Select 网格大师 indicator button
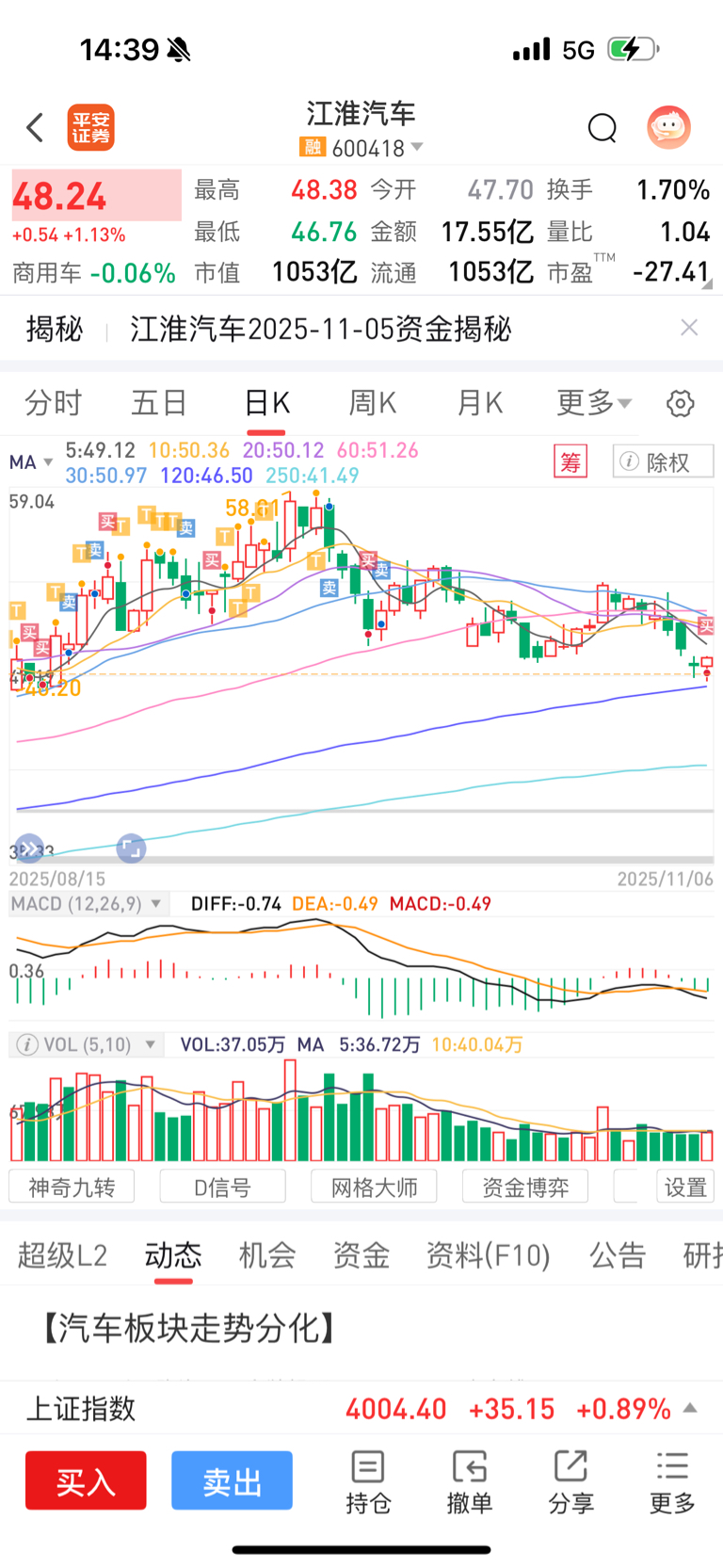 click(x=374, y=1187)
